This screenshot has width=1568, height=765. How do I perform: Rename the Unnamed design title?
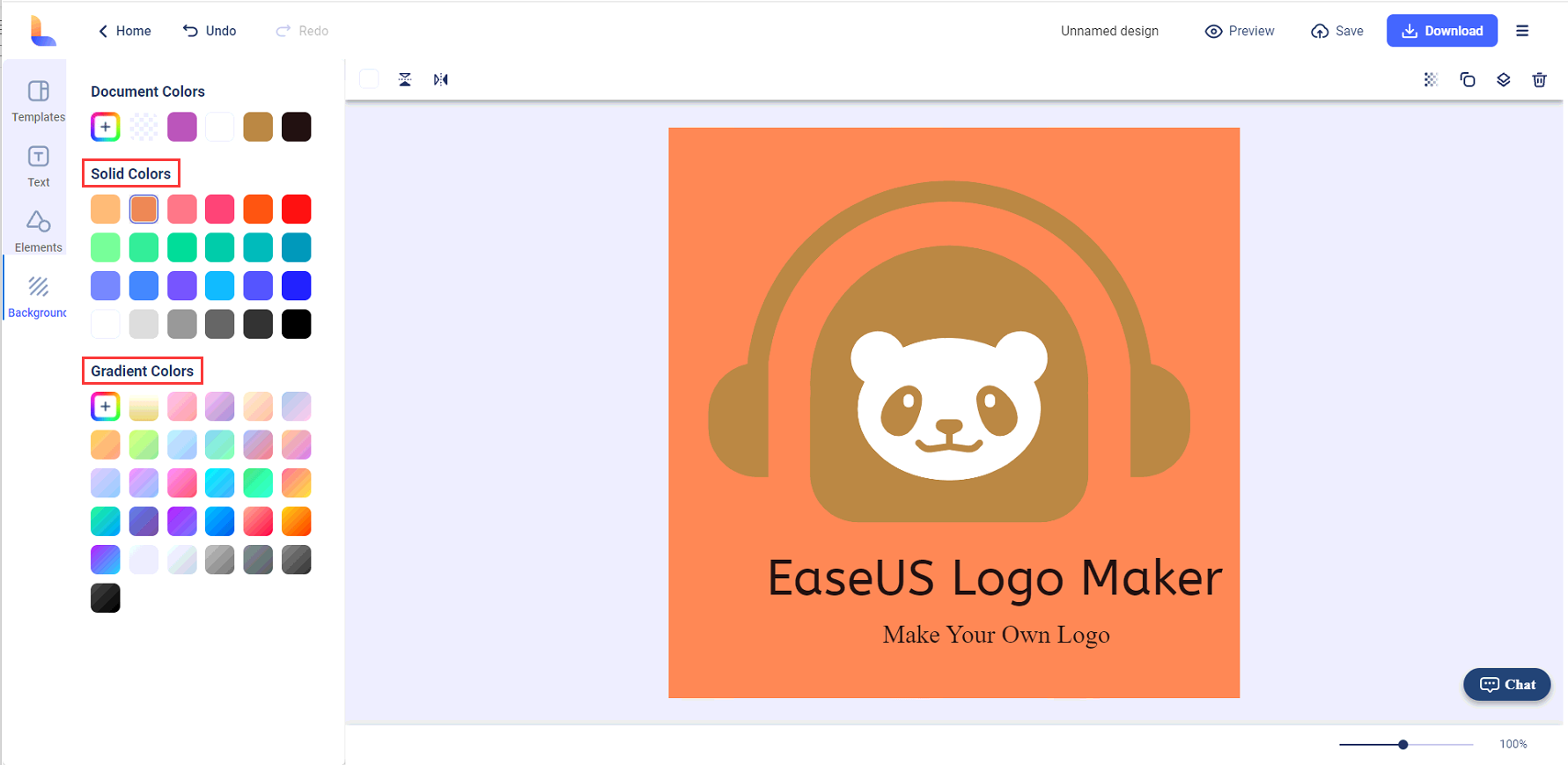(1109, 31)
